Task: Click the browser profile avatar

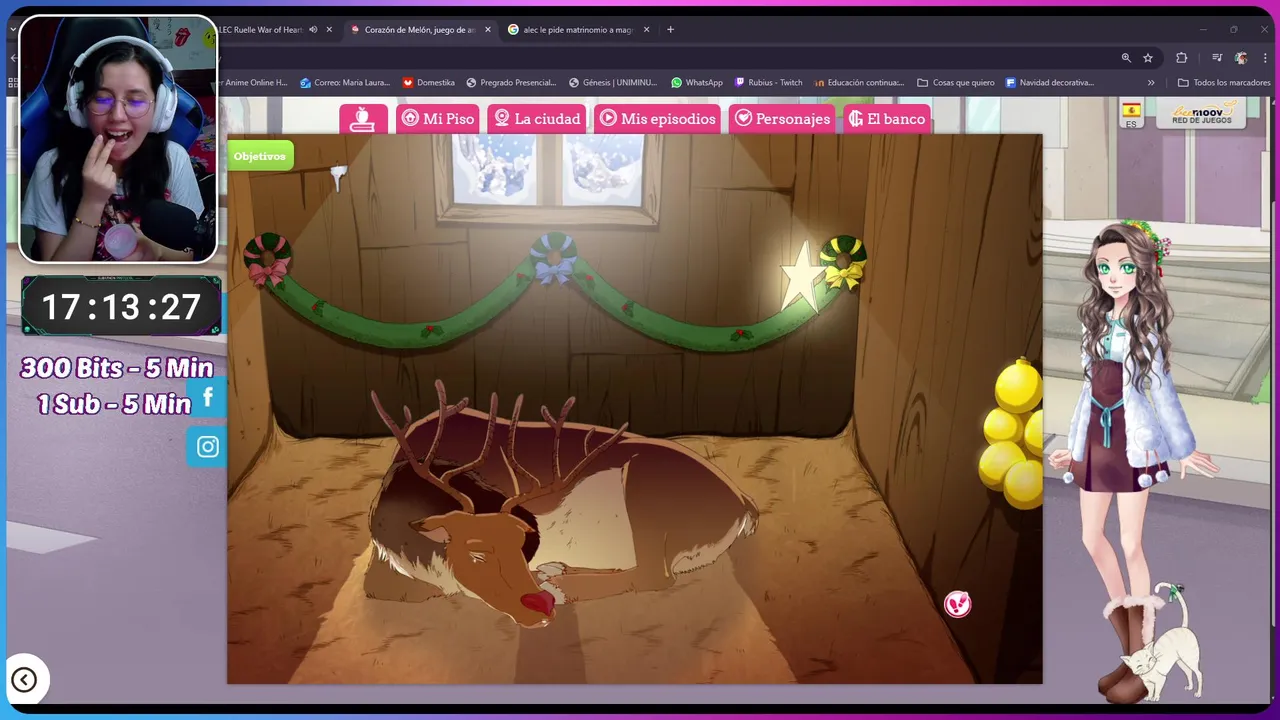Action: (1241, 58)
